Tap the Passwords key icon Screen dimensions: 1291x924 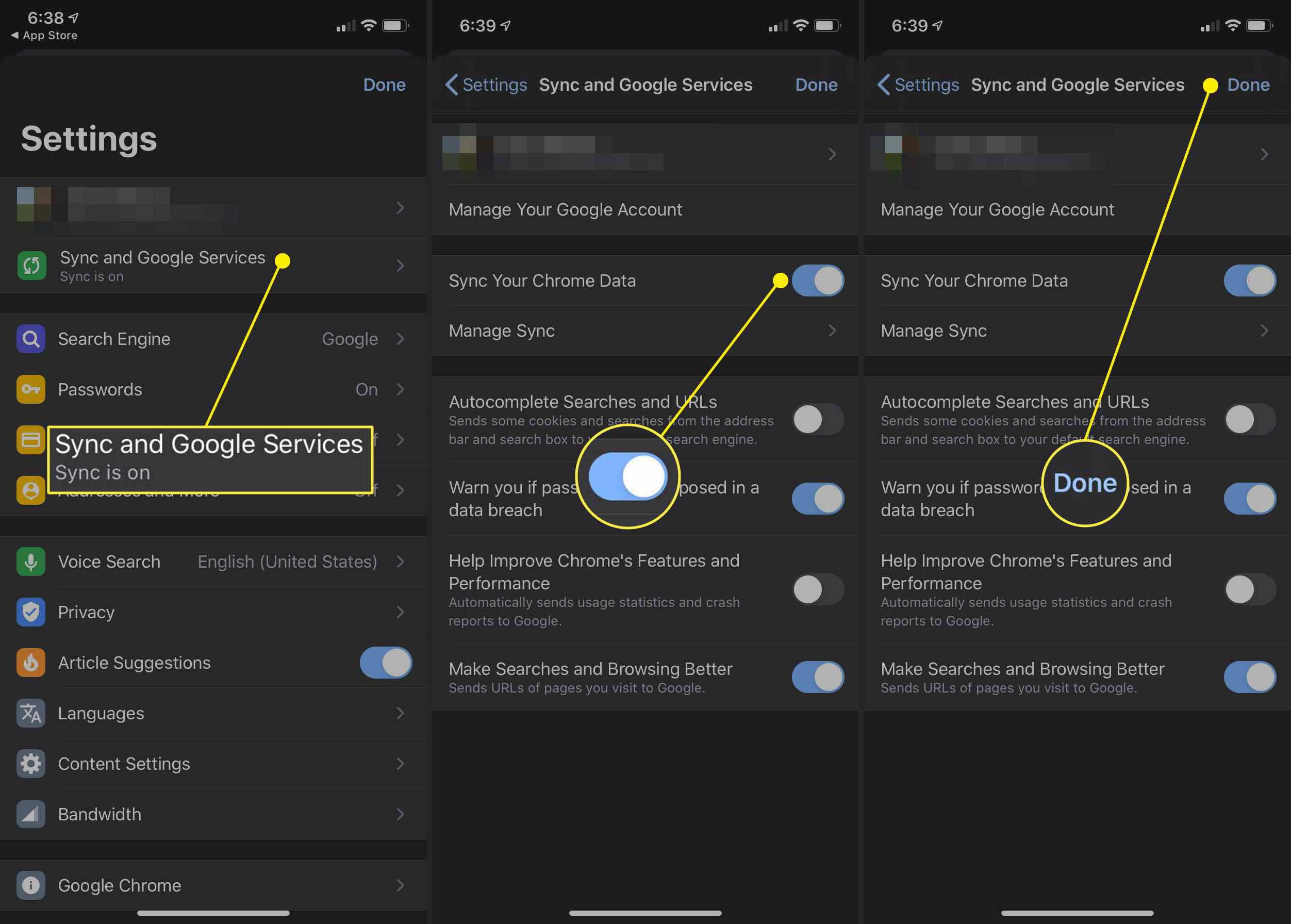(31, 390)
